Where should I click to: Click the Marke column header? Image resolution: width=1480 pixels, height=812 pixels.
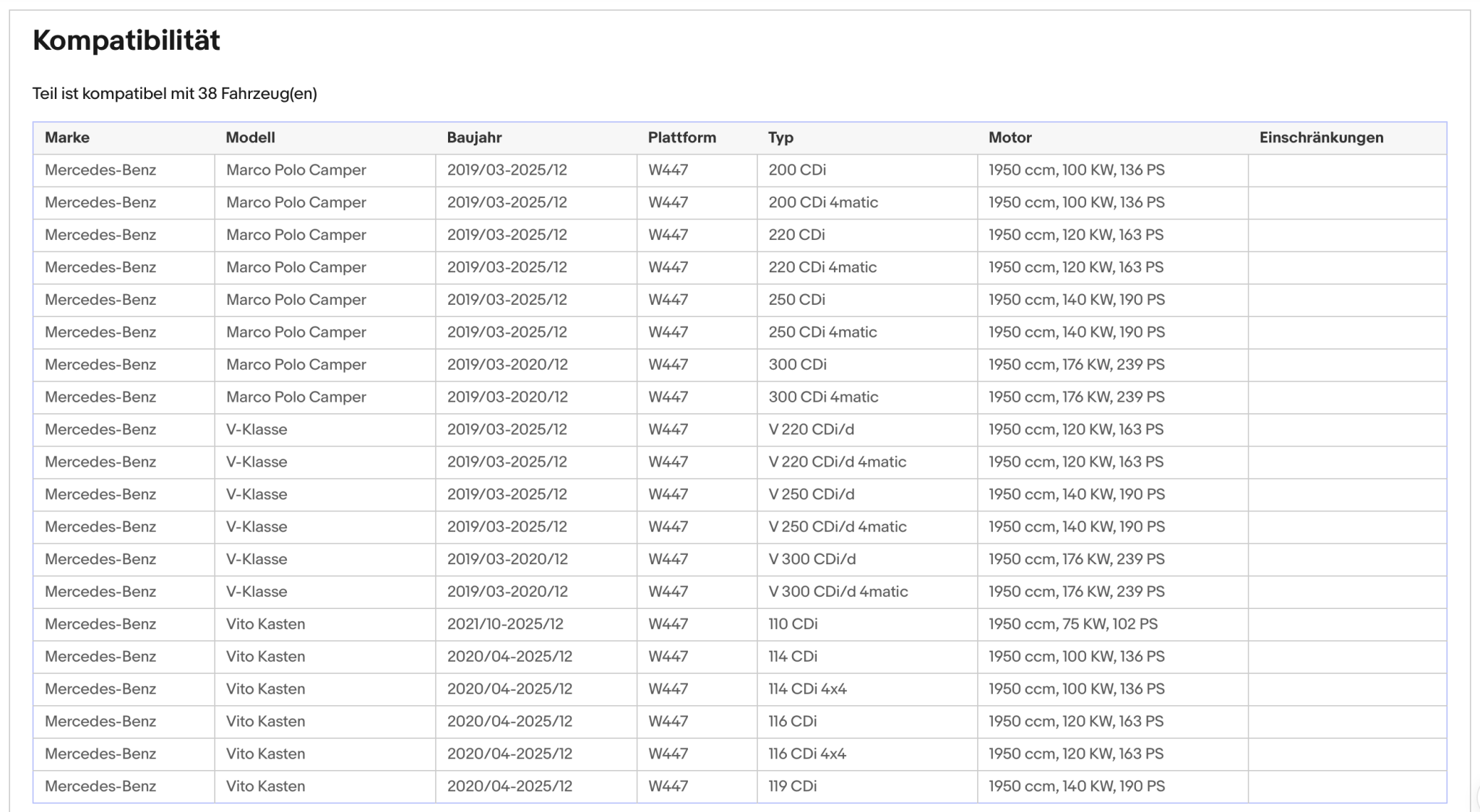[67, 137]
